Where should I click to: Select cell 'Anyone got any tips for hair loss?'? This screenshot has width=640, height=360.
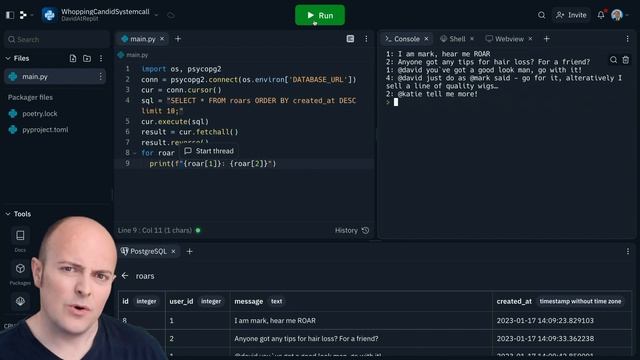(x=361, y=339)
